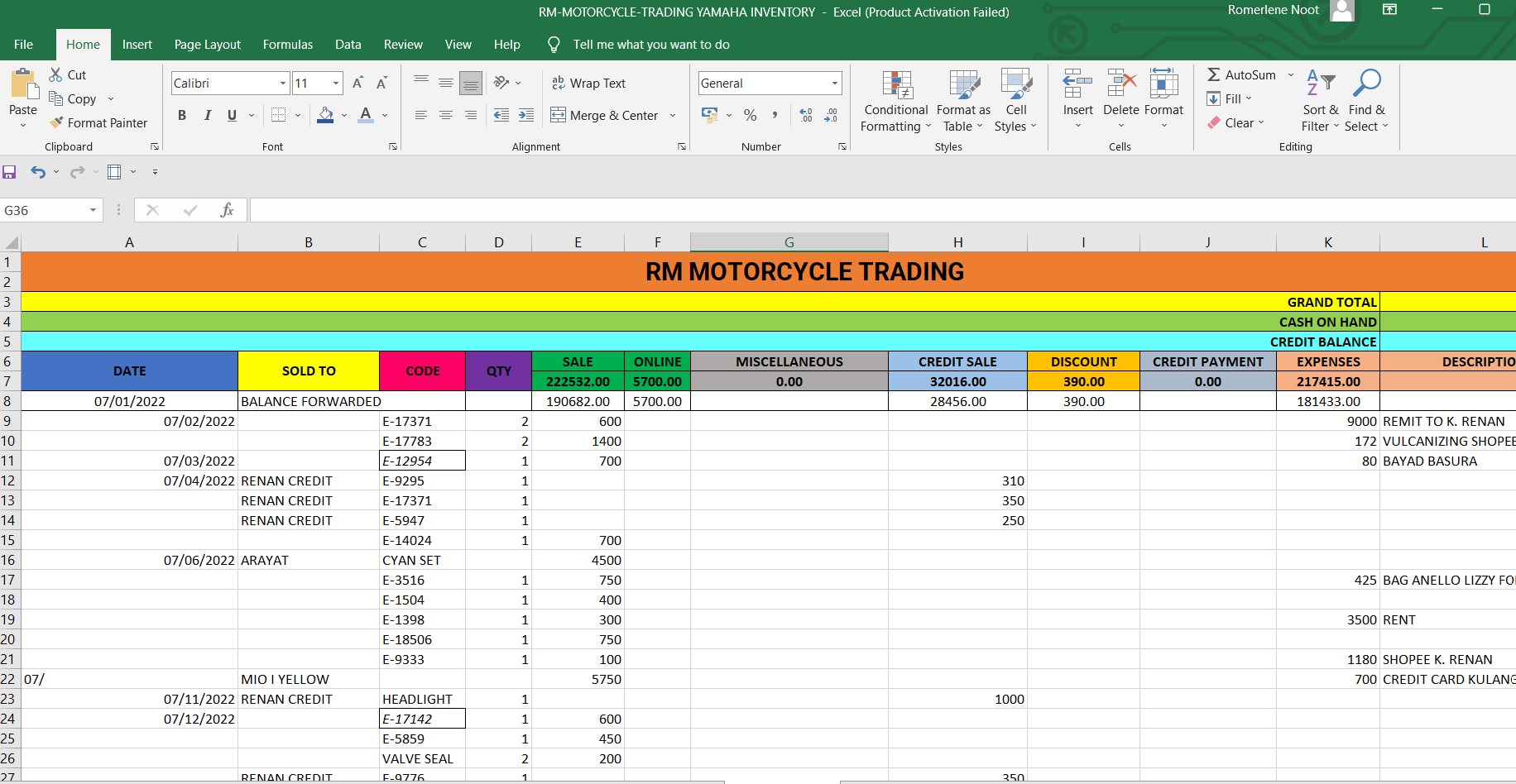Open Find & Select magnifier

tap(1366, 101)
